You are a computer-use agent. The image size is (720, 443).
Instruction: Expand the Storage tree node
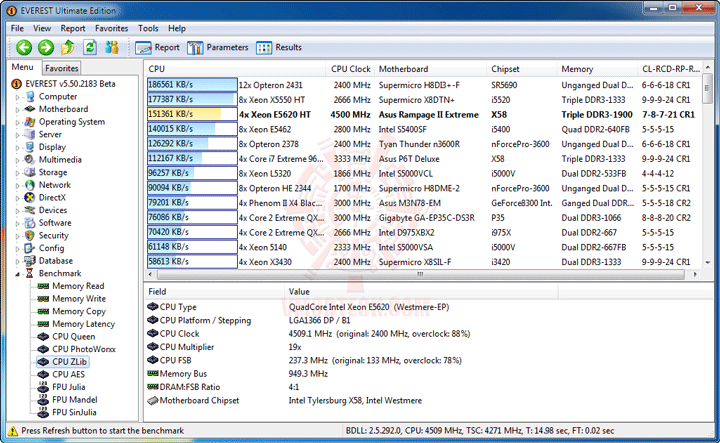coord(17,173)
